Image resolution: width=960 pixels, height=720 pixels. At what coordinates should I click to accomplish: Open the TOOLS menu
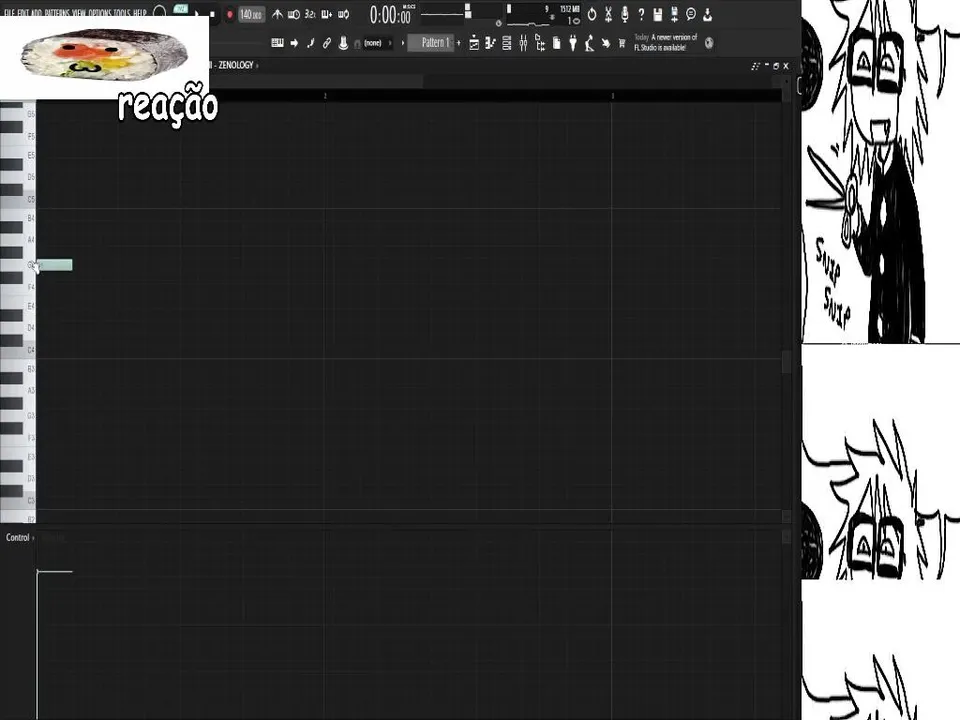point(122,12)
